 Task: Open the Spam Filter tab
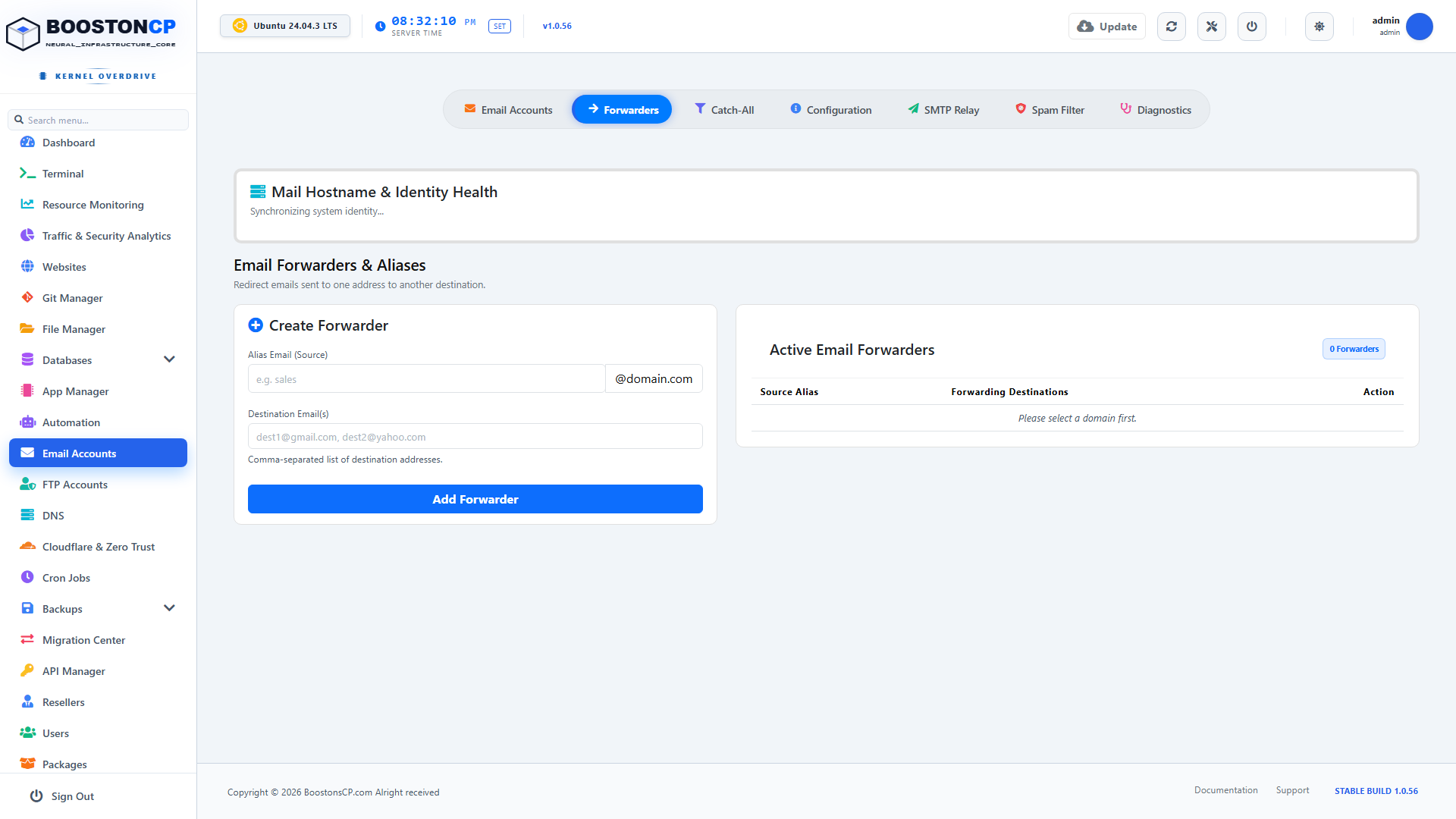click(x=1050, y=110)
